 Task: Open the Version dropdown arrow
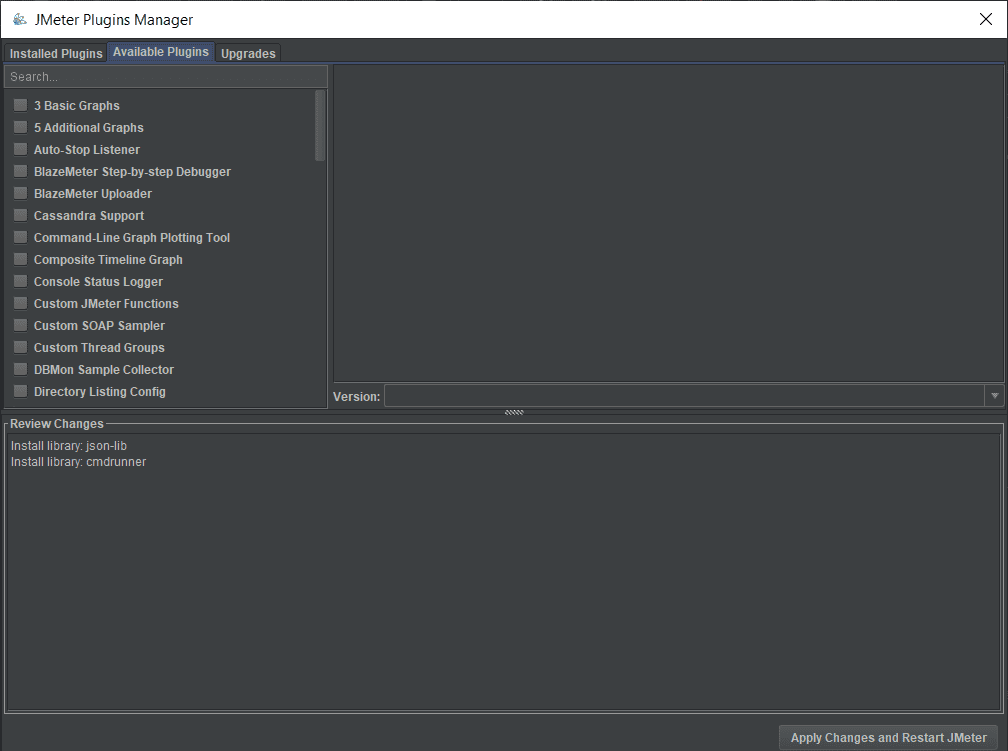click(994, 396)
